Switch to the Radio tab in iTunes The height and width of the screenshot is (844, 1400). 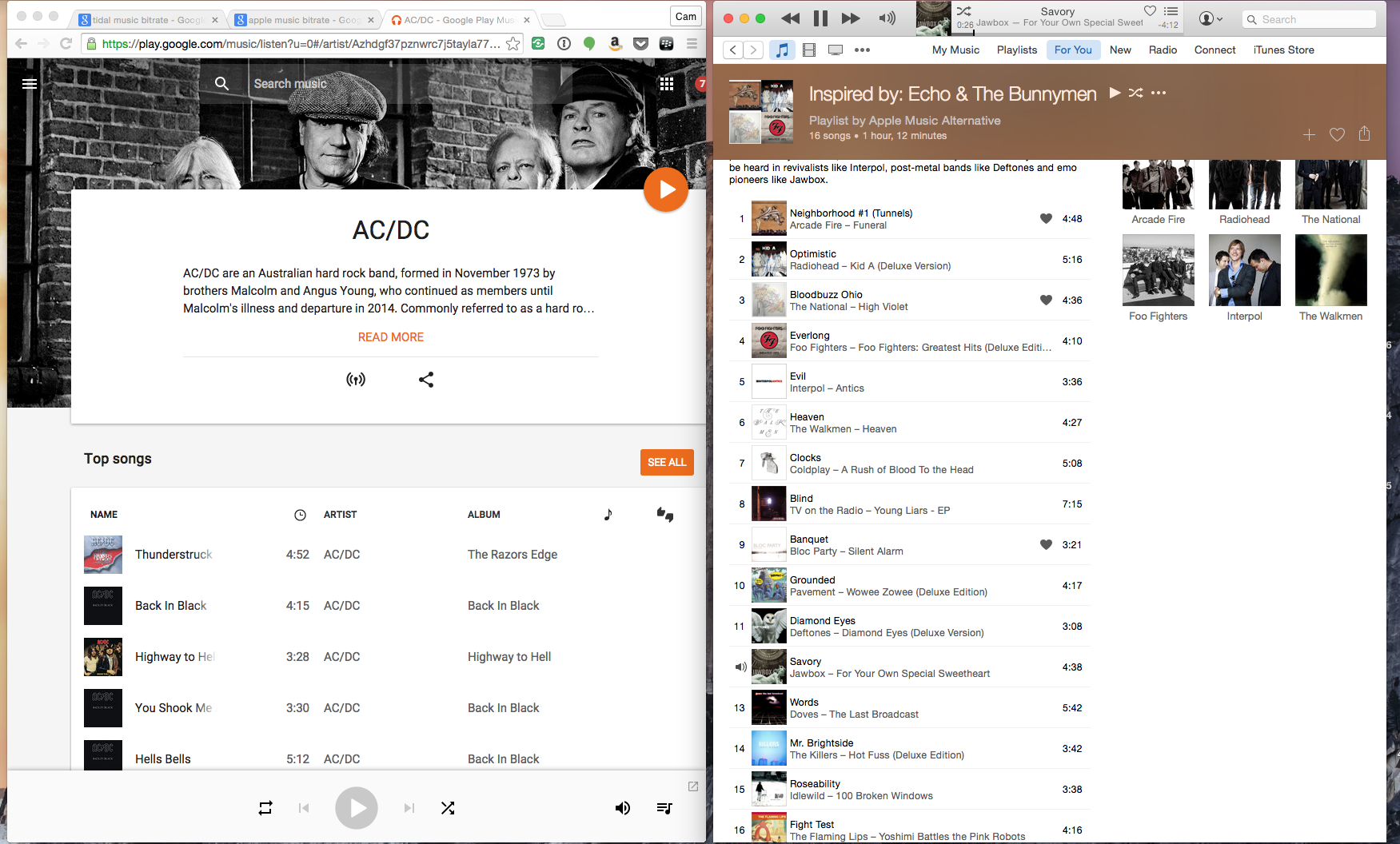coord(1163,50)
